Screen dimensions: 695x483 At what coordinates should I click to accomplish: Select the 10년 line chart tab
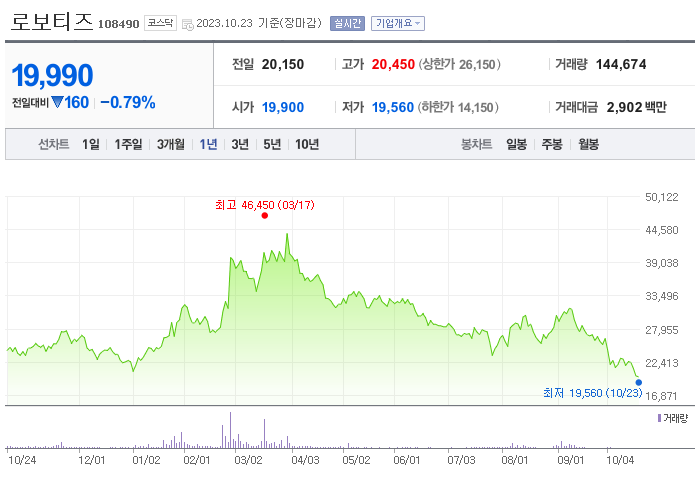pyautogui.click(x=307, y=144)
